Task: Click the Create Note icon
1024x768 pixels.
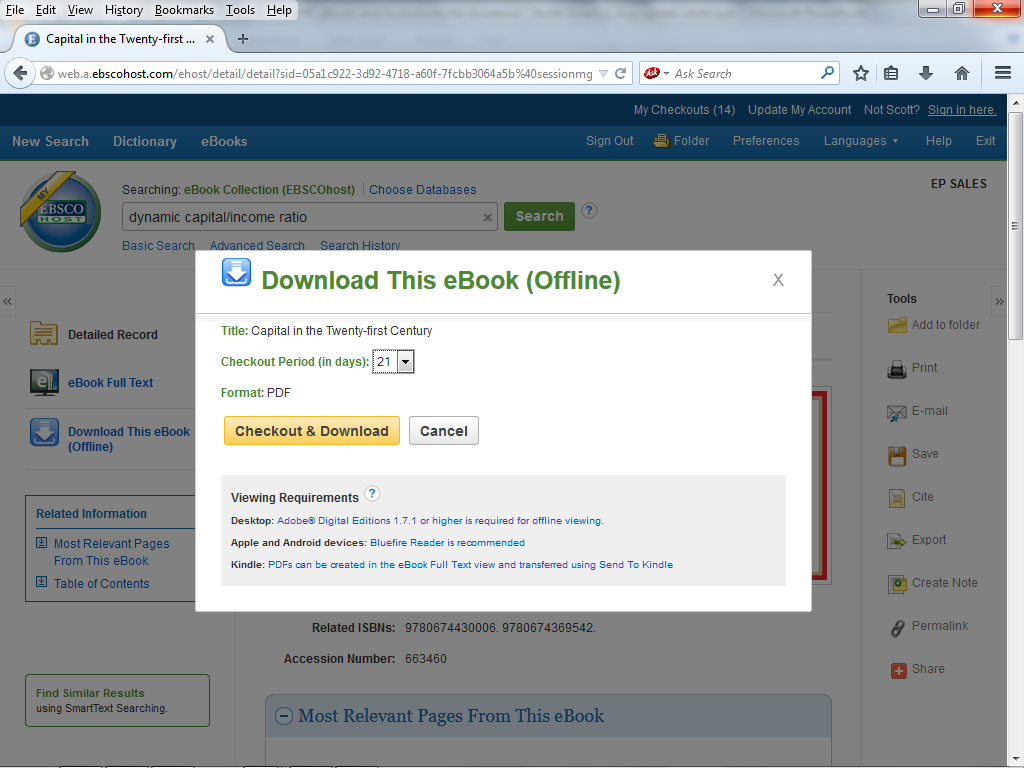Action: (x=897, y=584)
